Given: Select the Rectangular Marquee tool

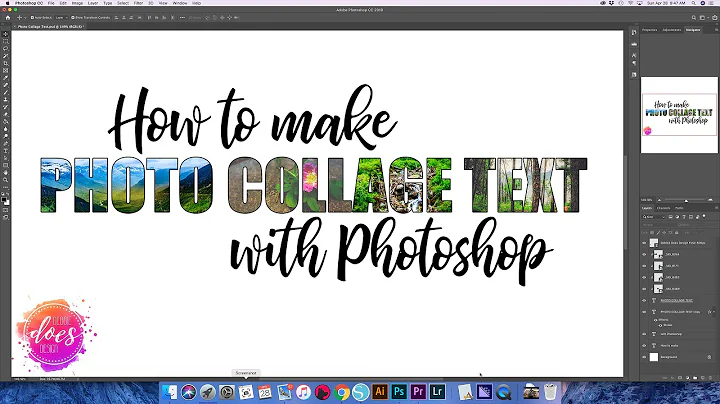Looking at the screenshot, I should coord(6,41).
